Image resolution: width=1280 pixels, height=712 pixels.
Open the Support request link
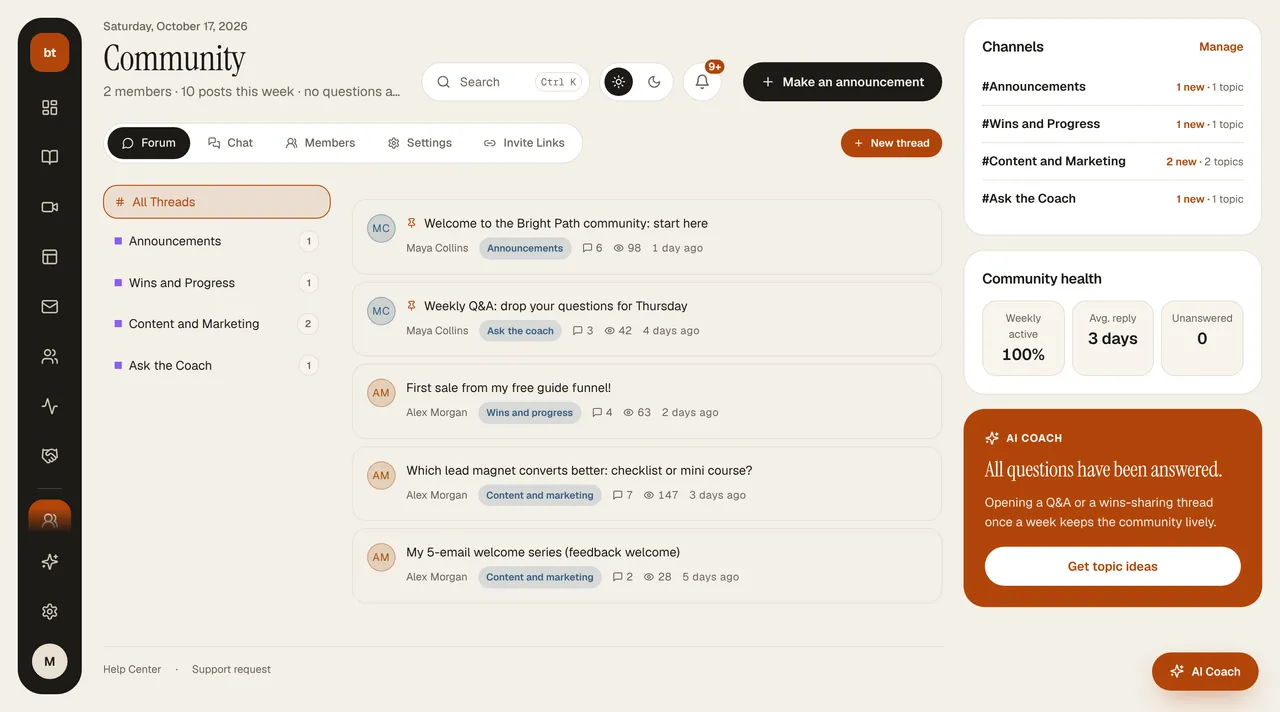point(231,670)
